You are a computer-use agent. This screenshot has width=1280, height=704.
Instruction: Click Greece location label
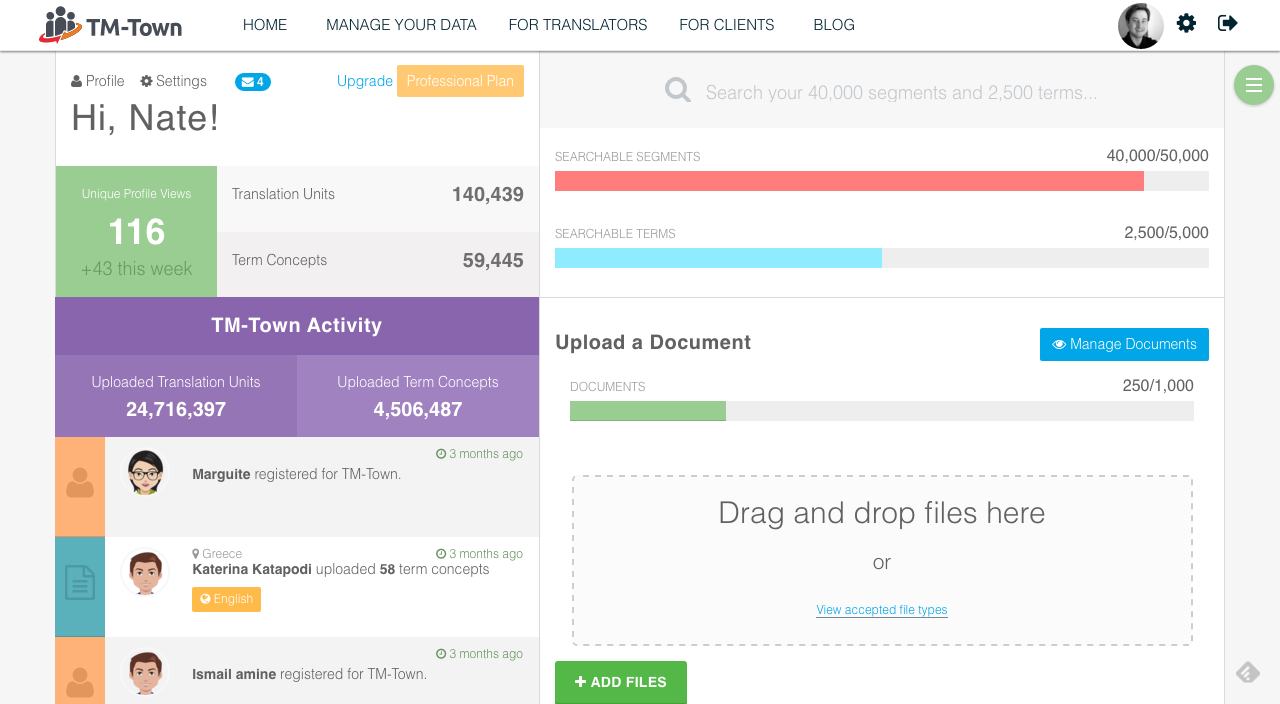(217, 554)
